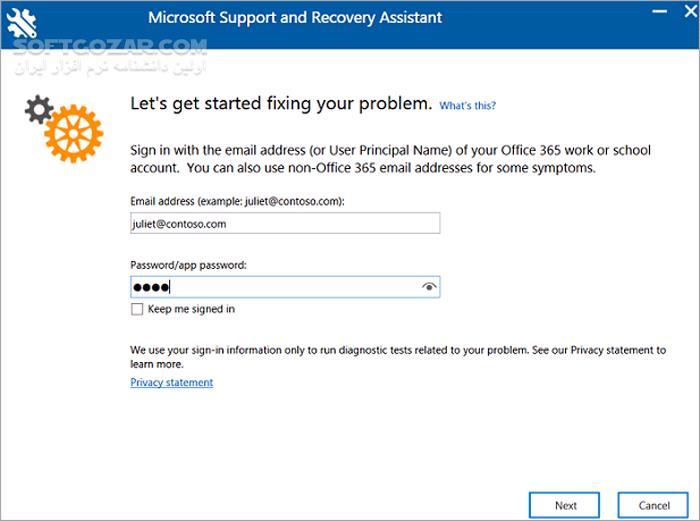Reveal password with the eye icon

(x=429, y=287)
